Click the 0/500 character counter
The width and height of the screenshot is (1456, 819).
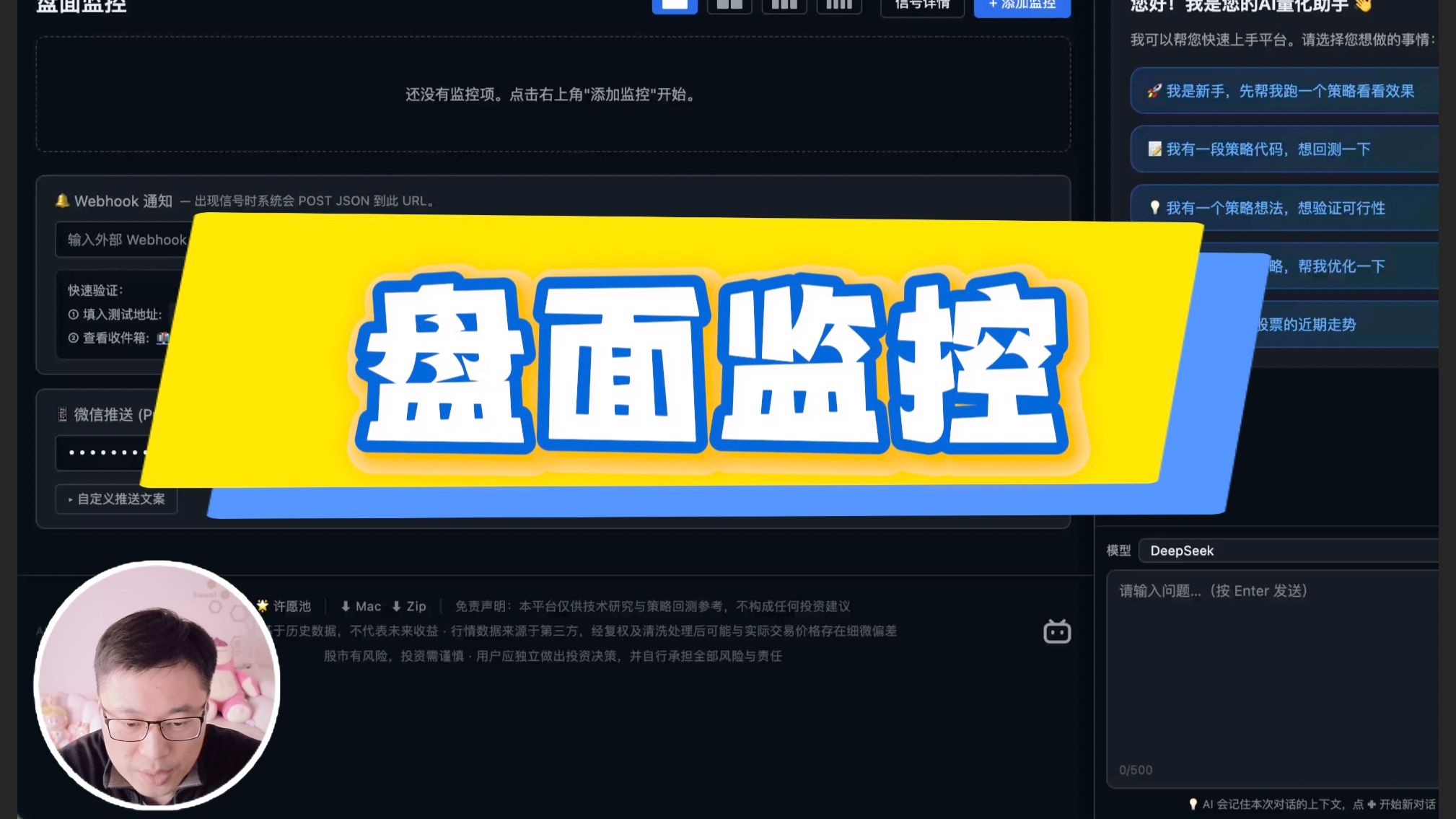click(1136, 770)
